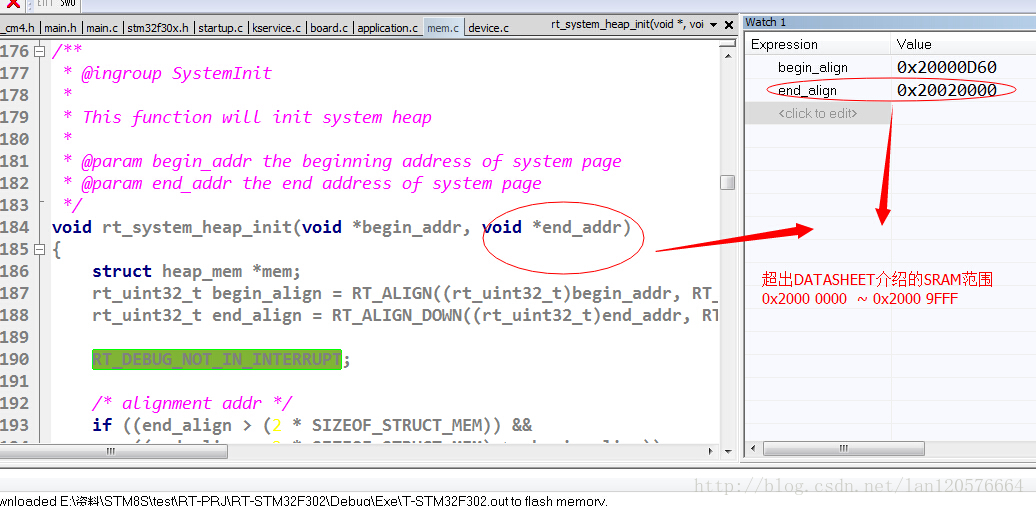Click the 'struct heap_mem *mem;' declaration
This screenshot has width=1036, height=506.
[x=196, y=271]
